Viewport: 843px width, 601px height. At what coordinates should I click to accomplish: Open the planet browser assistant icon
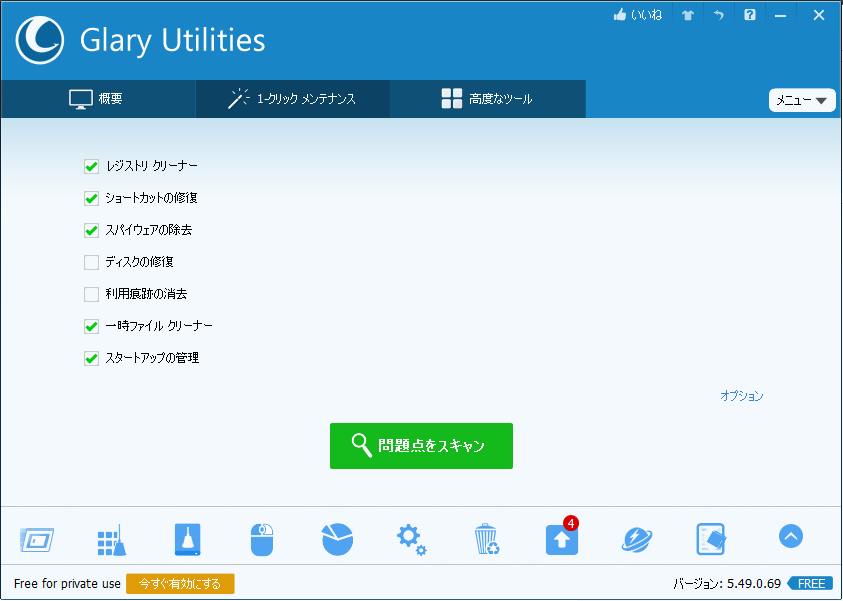pos(637,539)
